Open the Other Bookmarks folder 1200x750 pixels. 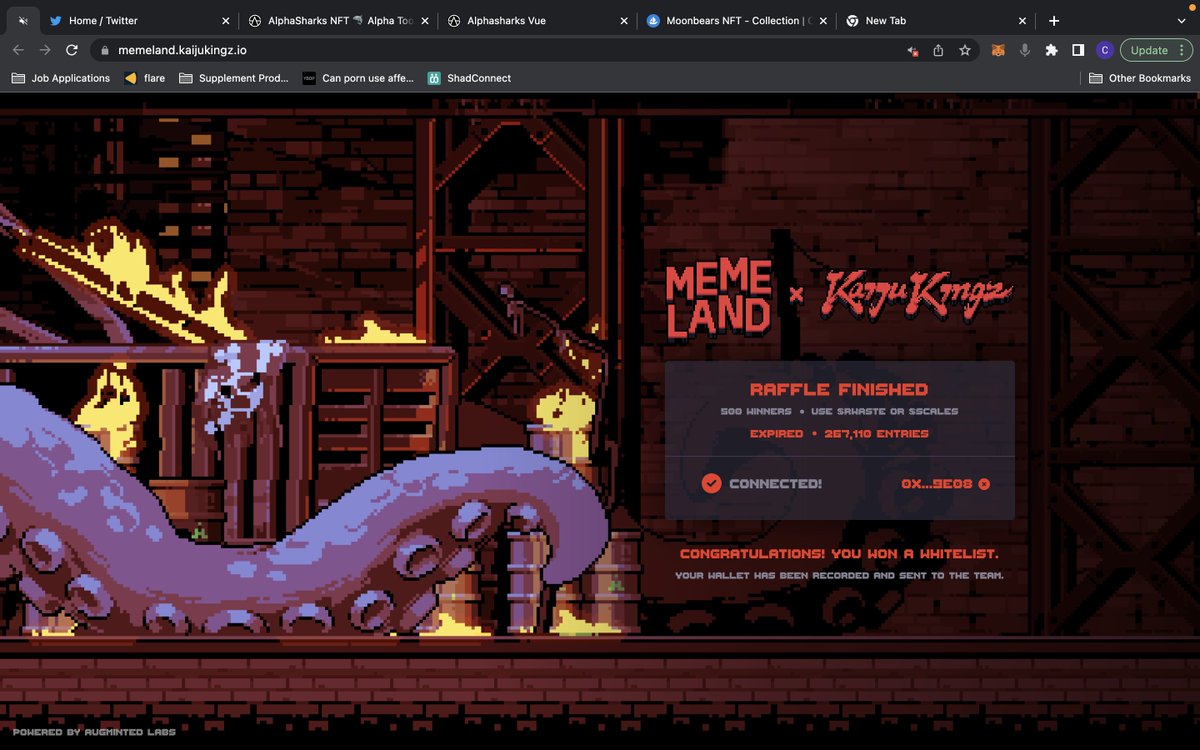pyautogui.click(x=1140, y=78)
